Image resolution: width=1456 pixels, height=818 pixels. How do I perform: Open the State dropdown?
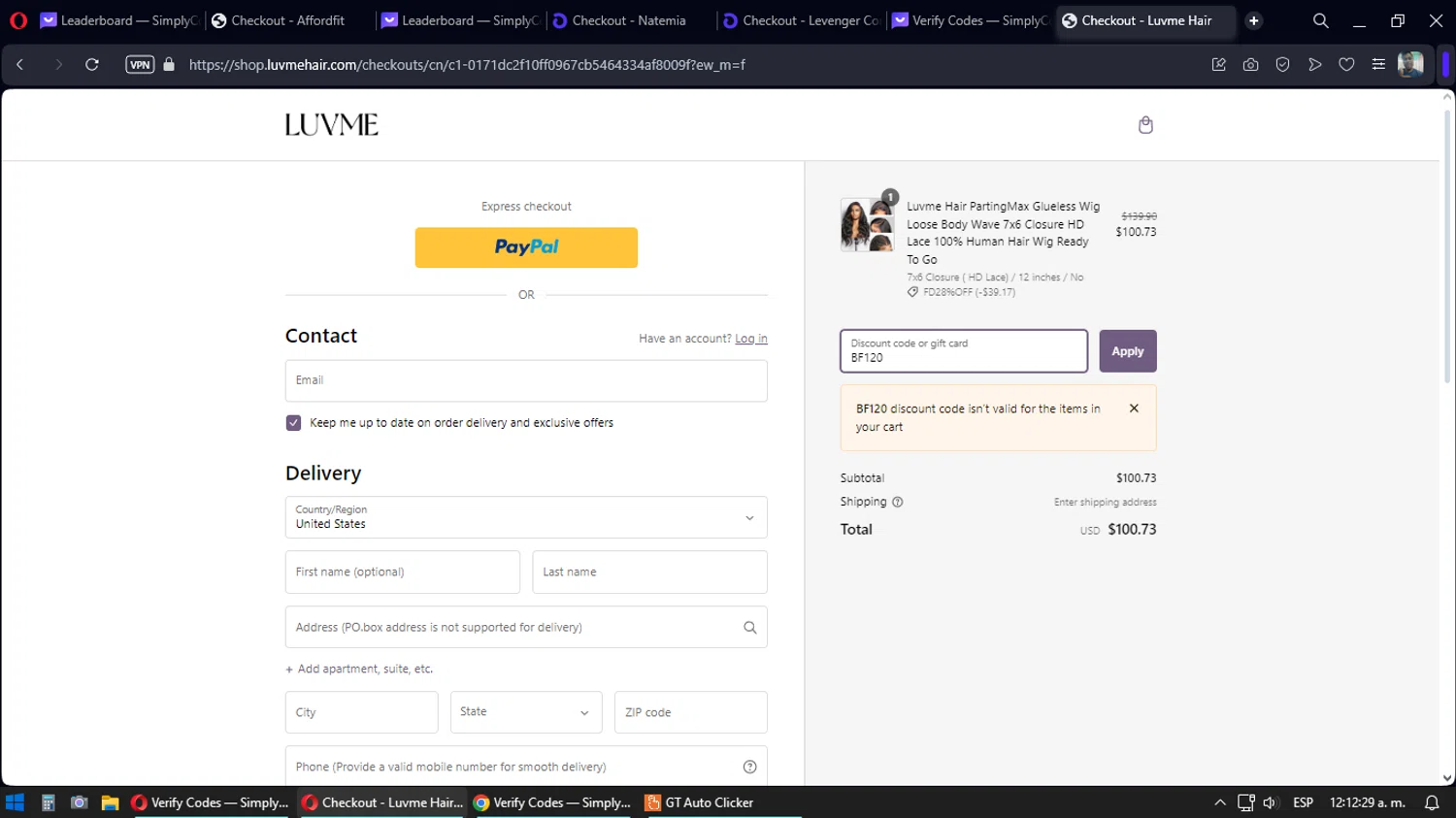[x=526, y=712]
